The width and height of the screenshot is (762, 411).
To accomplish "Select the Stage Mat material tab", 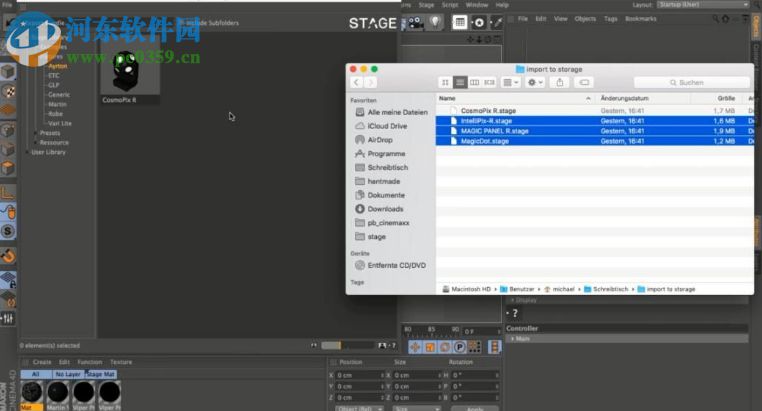I will click(x=101, y=374).
